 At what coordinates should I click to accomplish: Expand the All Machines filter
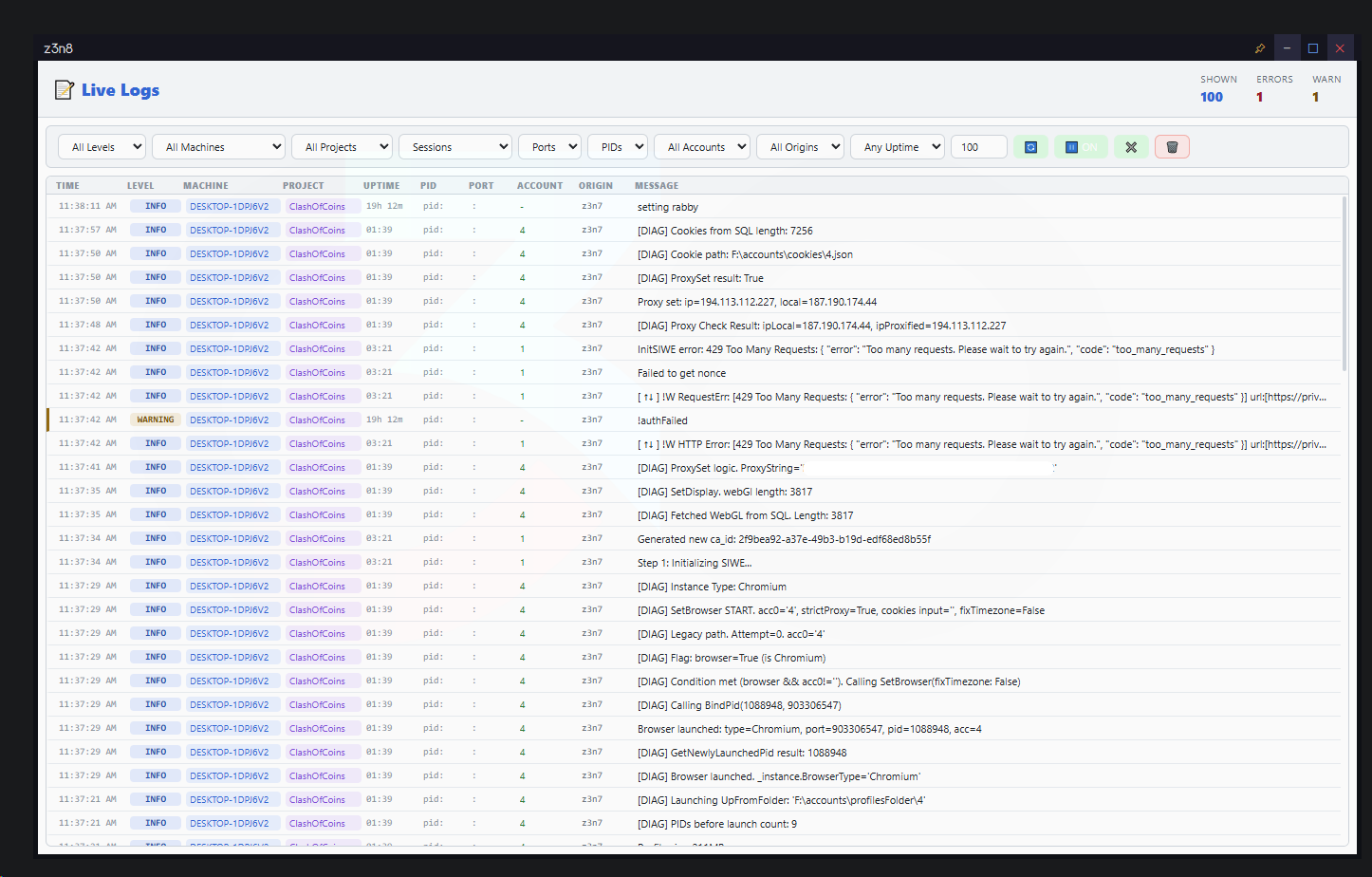click(x=218, y=147)
